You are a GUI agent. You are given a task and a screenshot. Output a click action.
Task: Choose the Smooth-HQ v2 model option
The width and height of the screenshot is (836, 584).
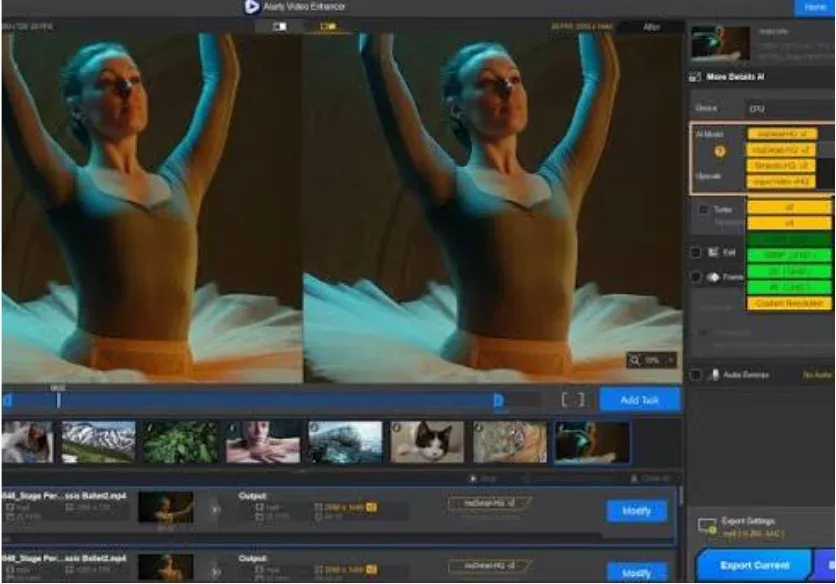pos(782,166)
